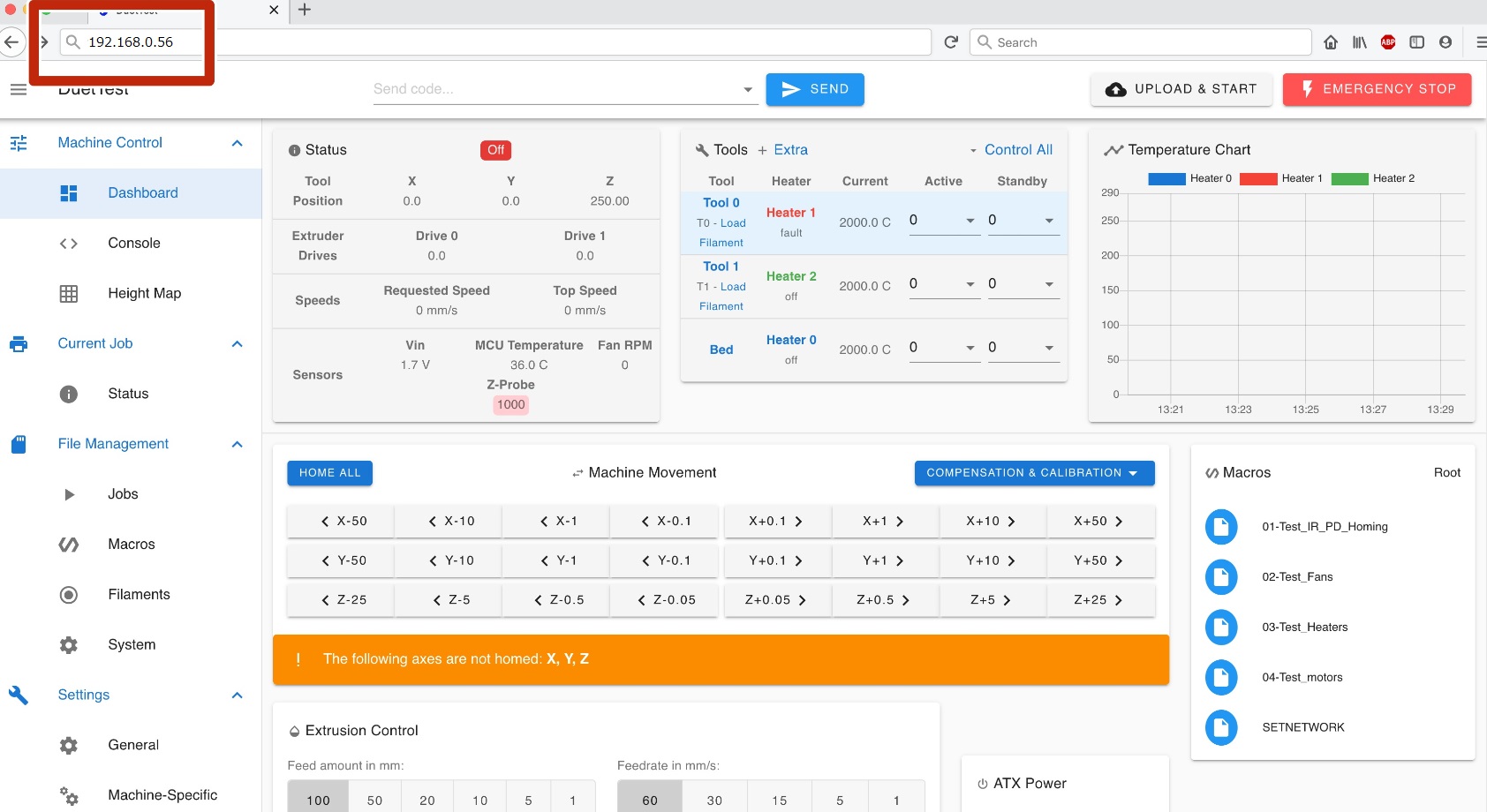
Task: Click the Machine-Specific gears icon
Action: pos(69,796)
